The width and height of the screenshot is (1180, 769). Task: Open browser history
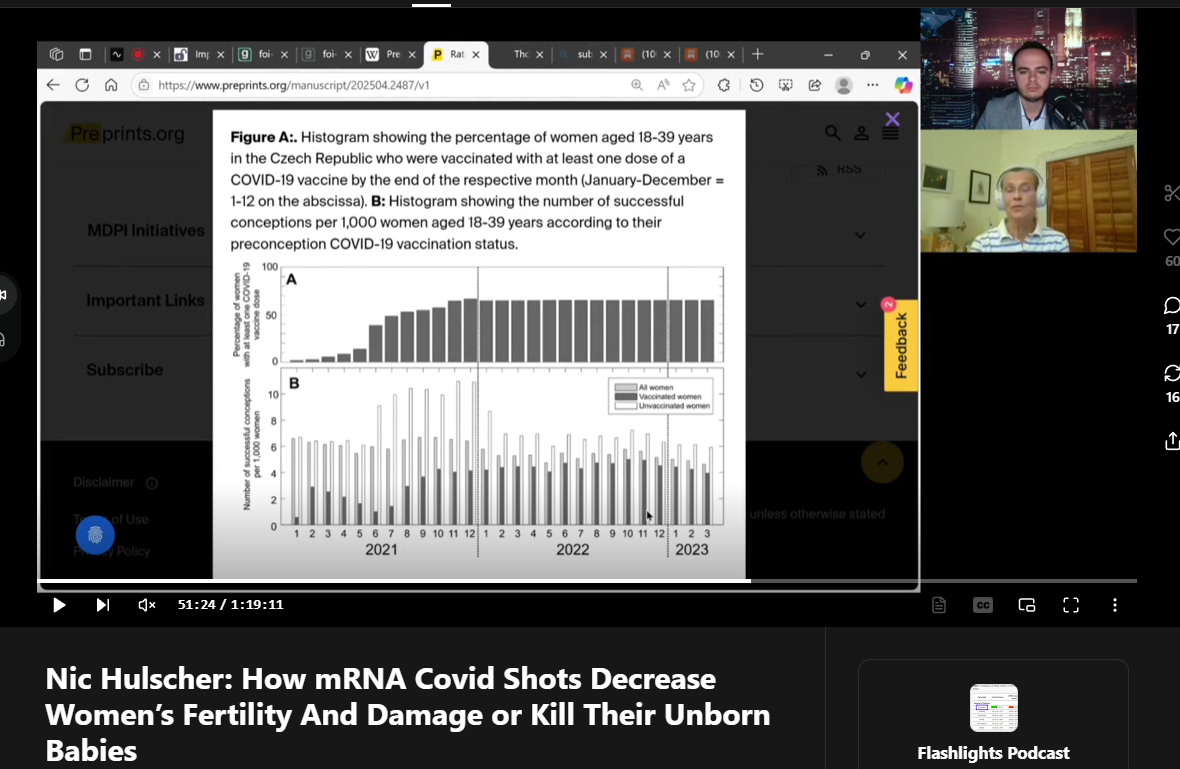coord(756,85)
